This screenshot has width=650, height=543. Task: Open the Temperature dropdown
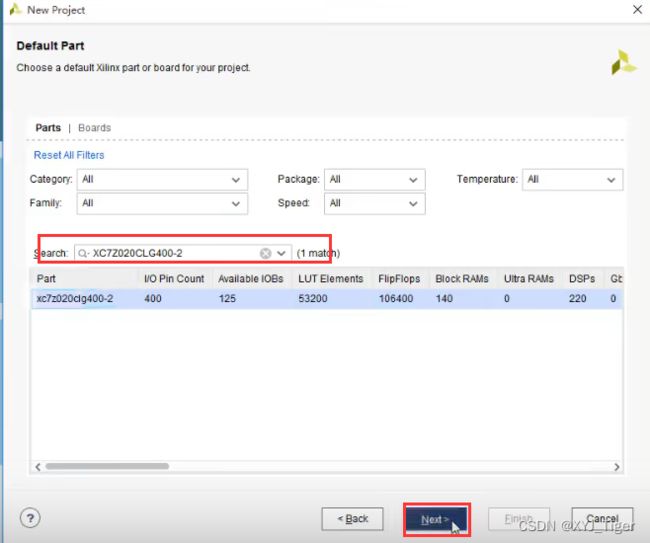pos(572,179)
